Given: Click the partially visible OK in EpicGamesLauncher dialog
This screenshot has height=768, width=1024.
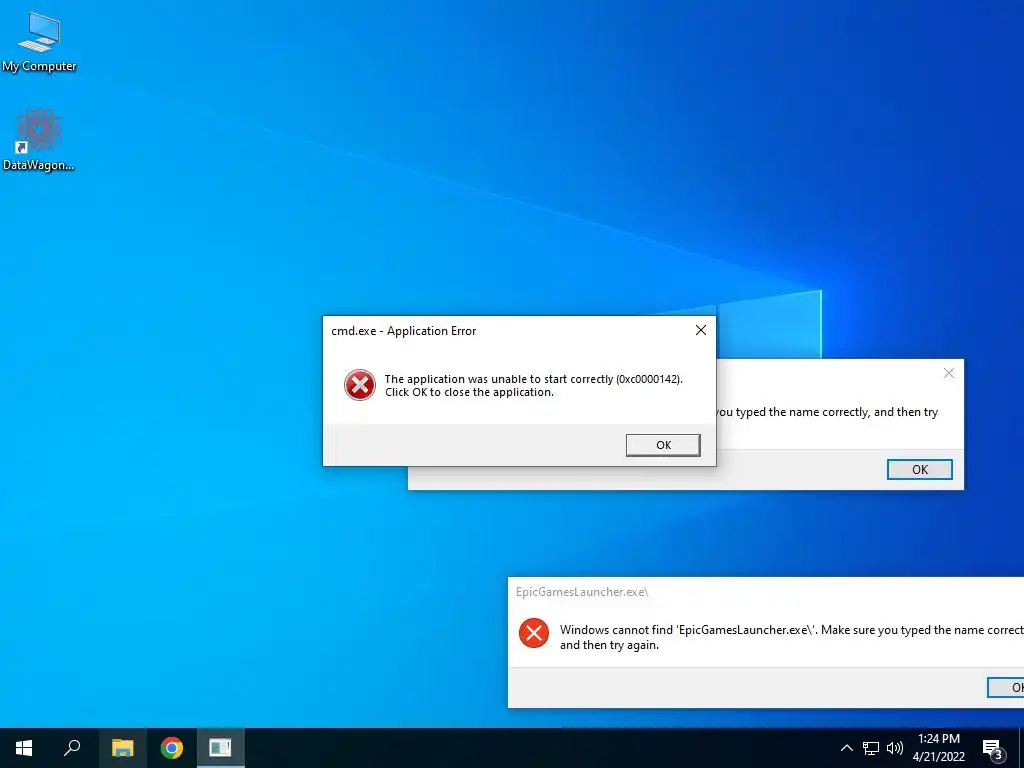Looking at the screenshot, I should 1006,687.
